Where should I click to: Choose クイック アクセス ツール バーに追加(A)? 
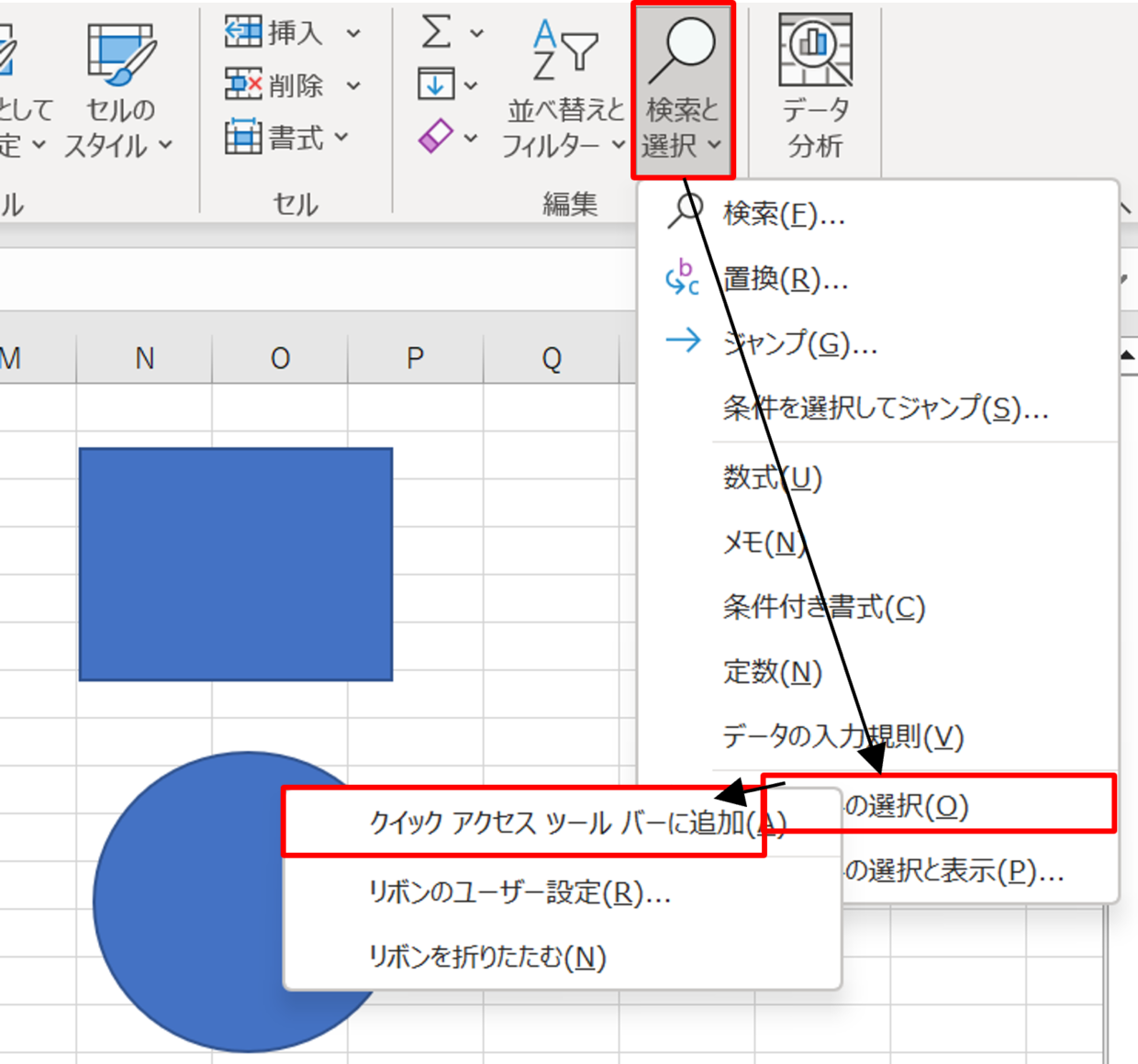[x=562, y=823]
